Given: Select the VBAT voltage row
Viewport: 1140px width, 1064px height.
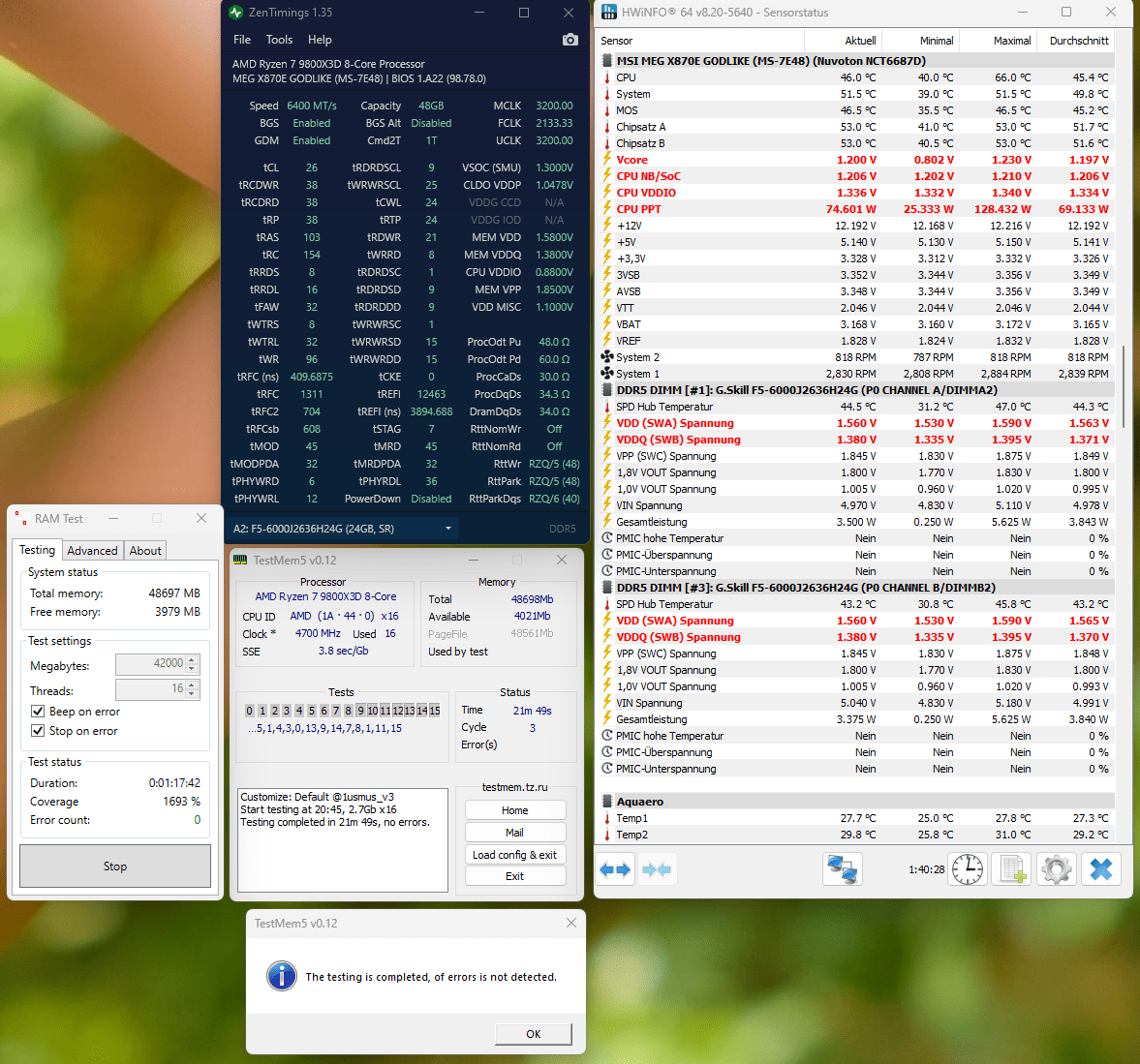Looking at the screenshot, I should [x=855, y=324].
